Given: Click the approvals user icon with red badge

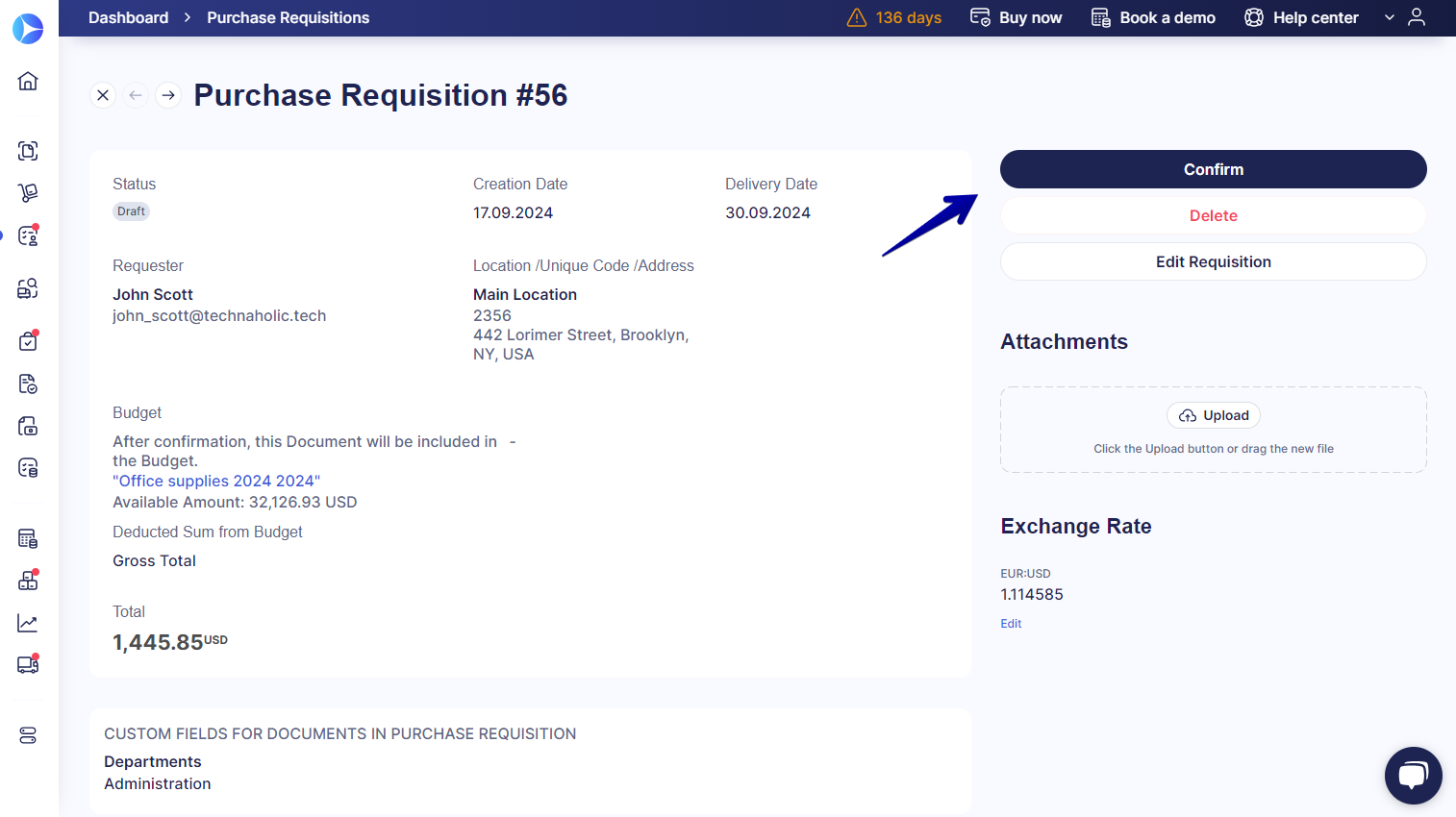Looking at the screenshot, I should click(x=28, y=235).
